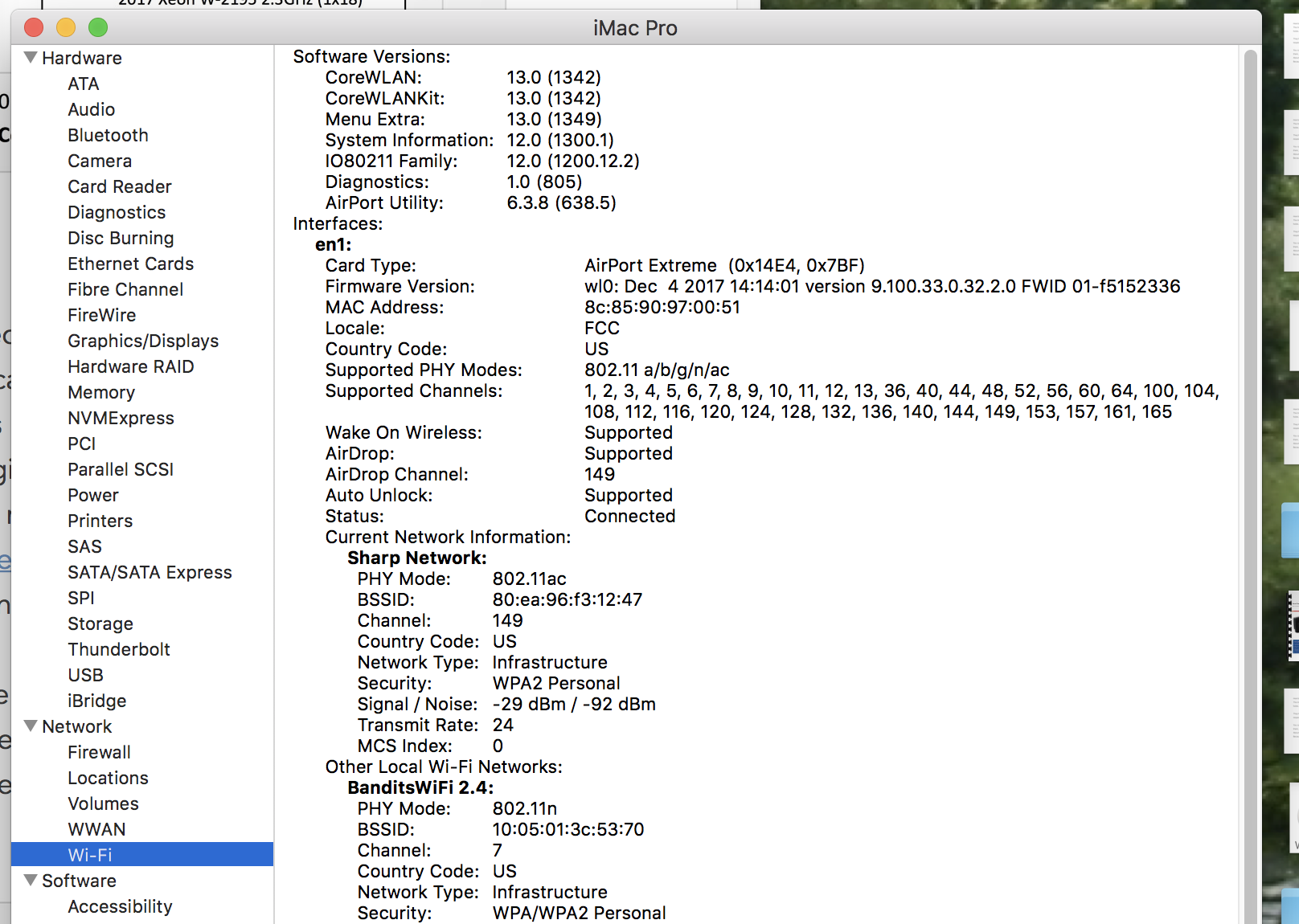Select ATA in the sidebar
1299x924 pixels.
click(84, 84)
